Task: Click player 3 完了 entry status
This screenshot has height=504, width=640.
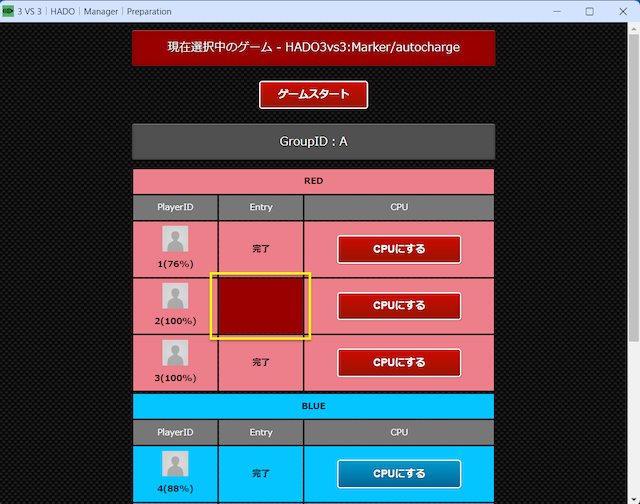Action: 261,362
